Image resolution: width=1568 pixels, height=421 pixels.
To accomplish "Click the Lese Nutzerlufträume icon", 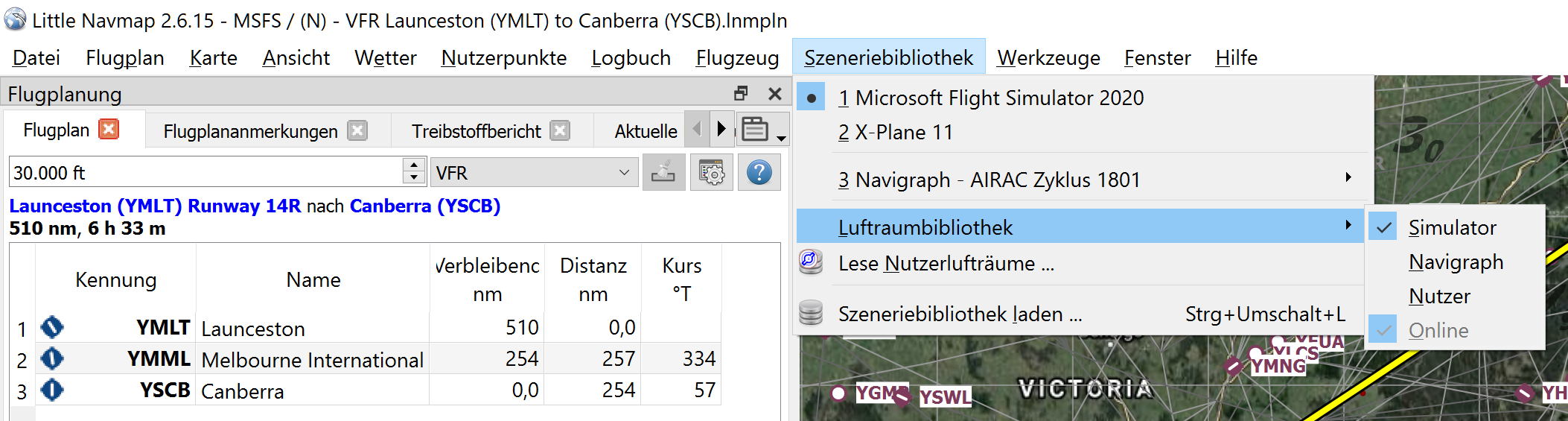I will pyautogui.click(x=811, y=262).
